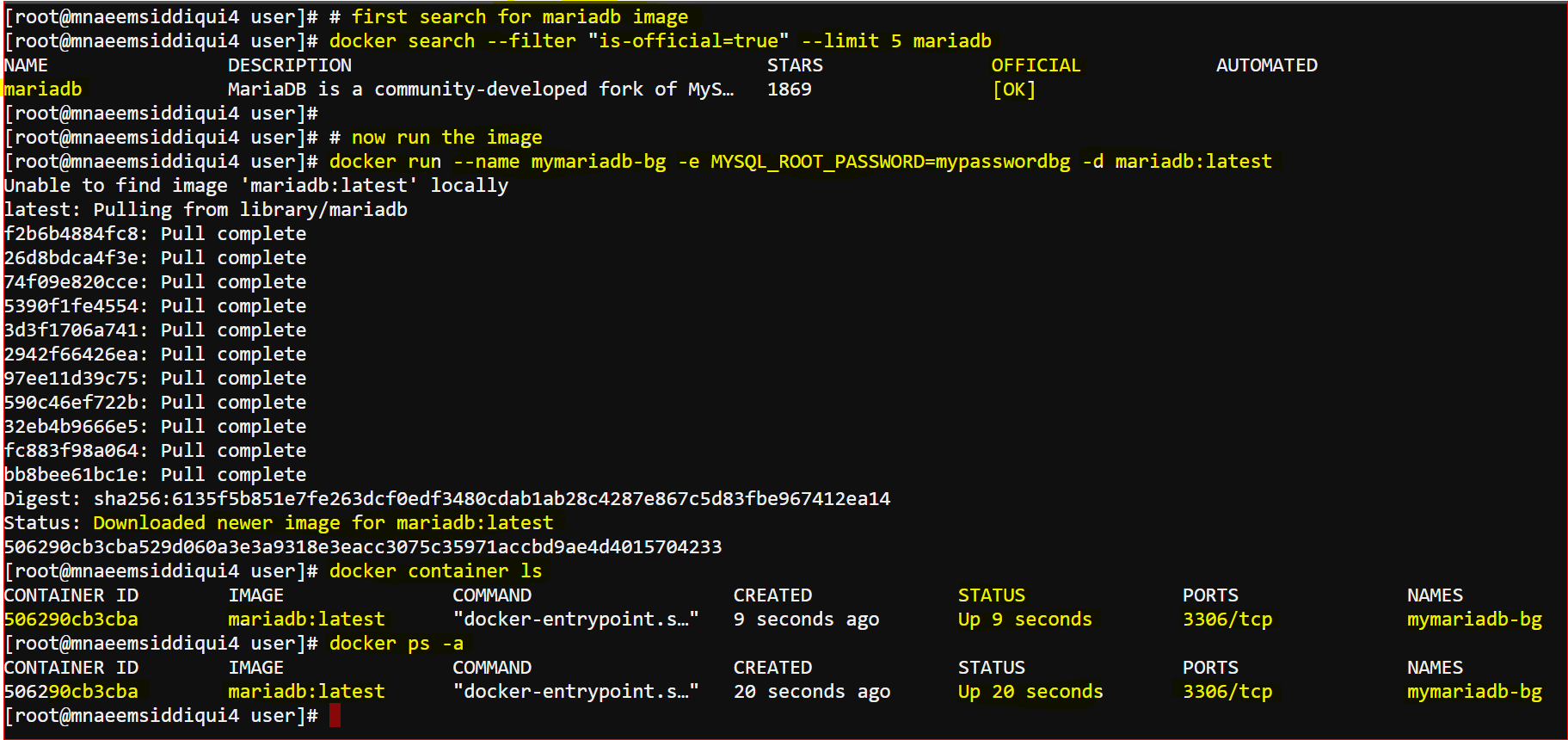Click the 'mariadb' name in search results
Viewport: 1568px width, 740px height.
tap(43, 89)
